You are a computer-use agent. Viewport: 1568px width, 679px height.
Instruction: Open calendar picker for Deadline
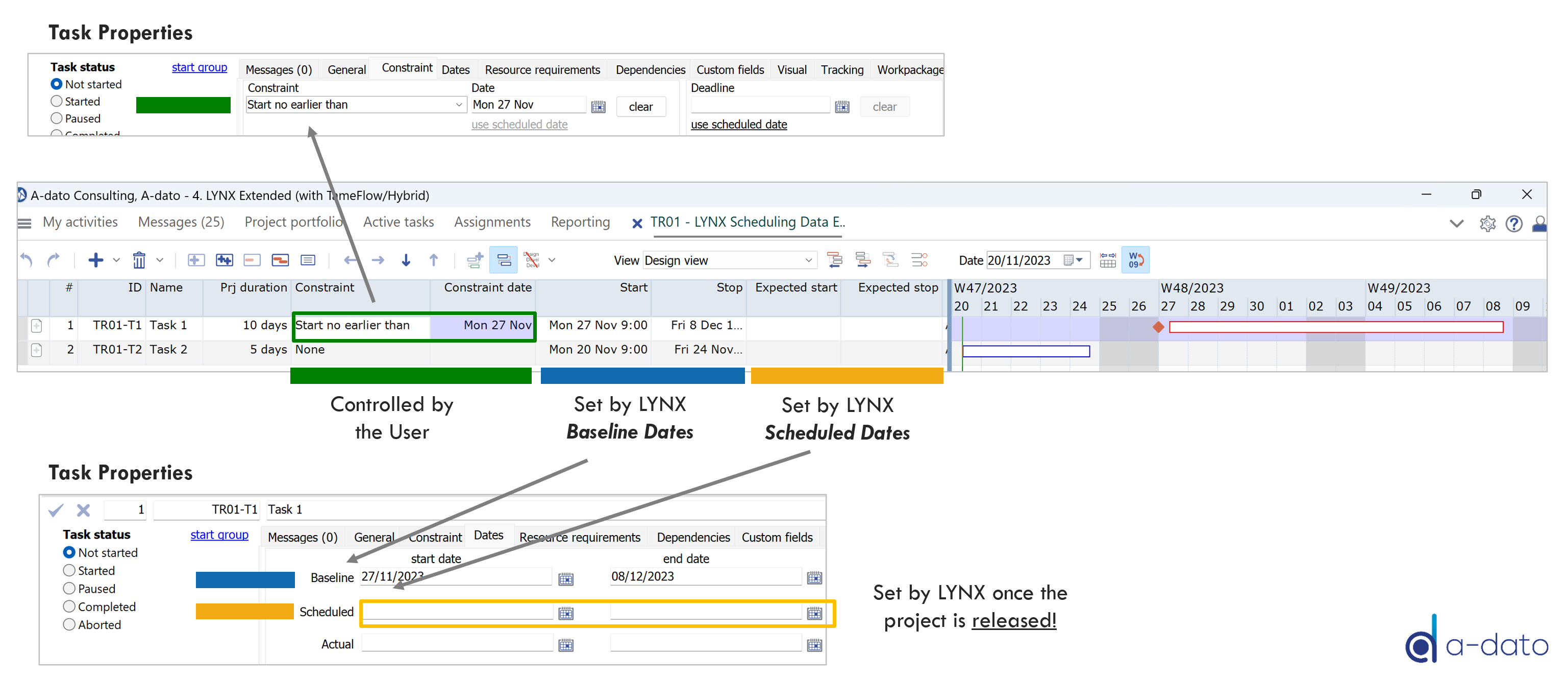point(842,107)
